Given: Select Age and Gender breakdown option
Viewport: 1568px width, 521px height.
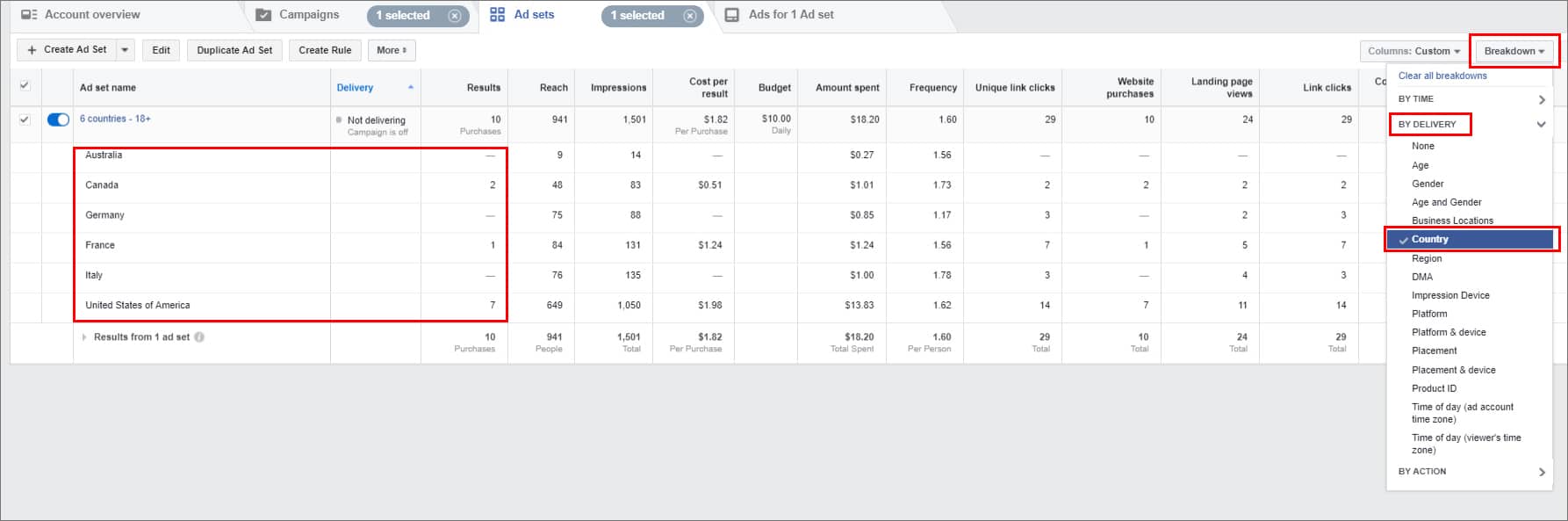Looking at the screenshot, I should click(x=1446, y=202).
